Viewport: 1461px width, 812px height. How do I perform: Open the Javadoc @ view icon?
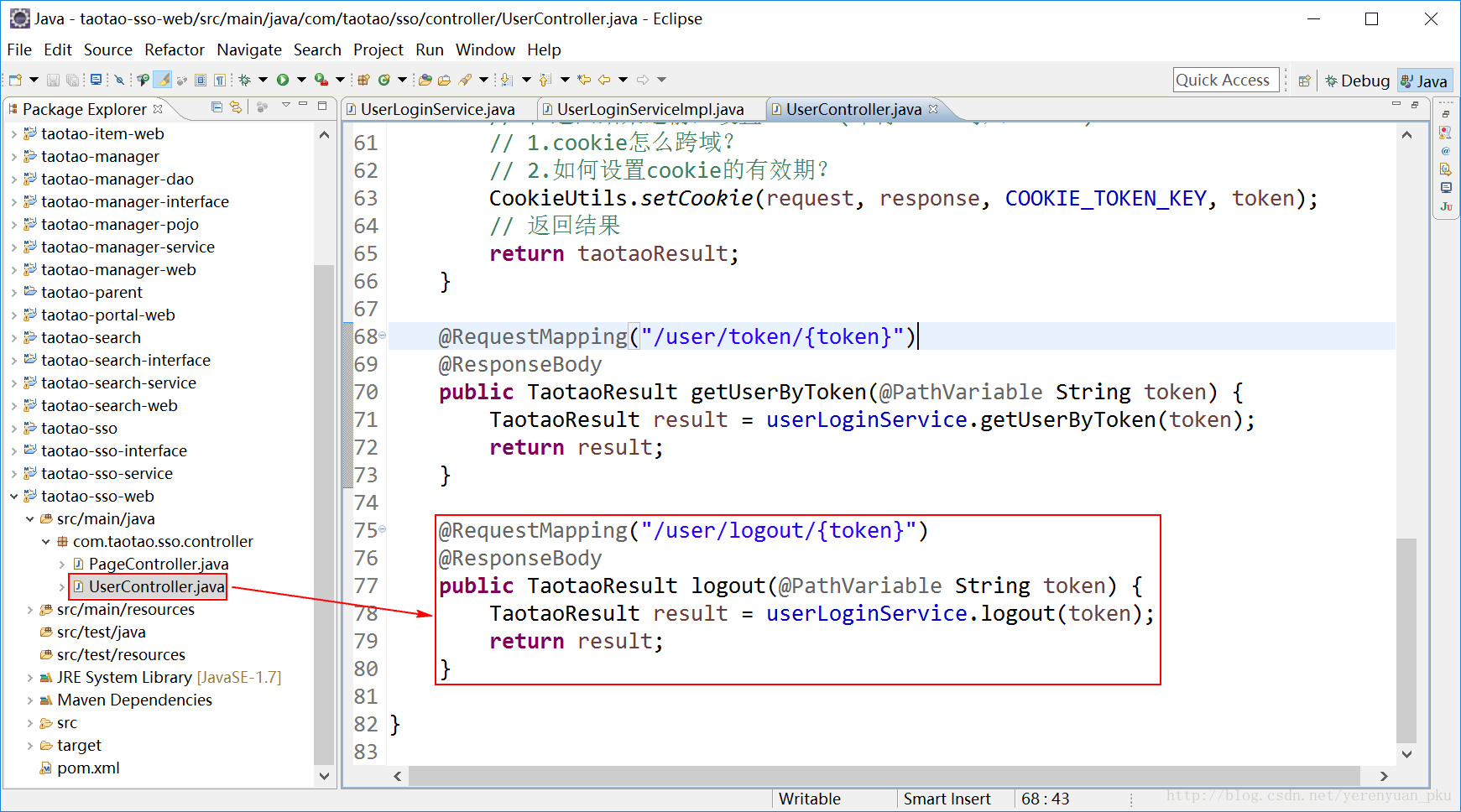(x=1445, y=151)
